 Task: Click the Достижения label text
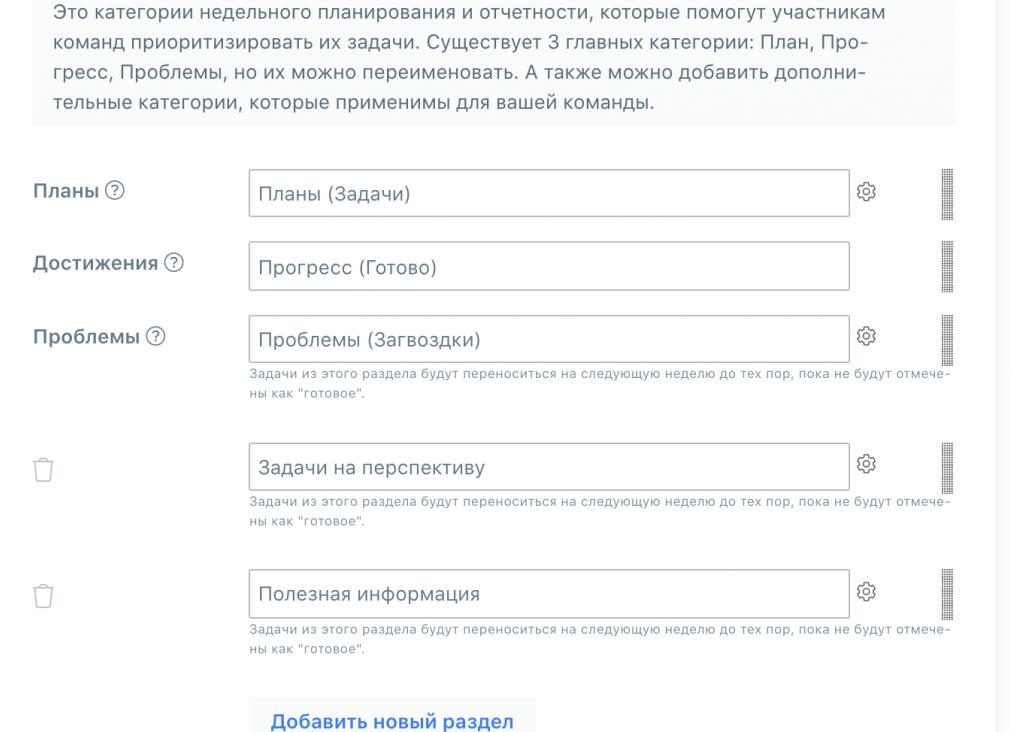pos(95,263)
